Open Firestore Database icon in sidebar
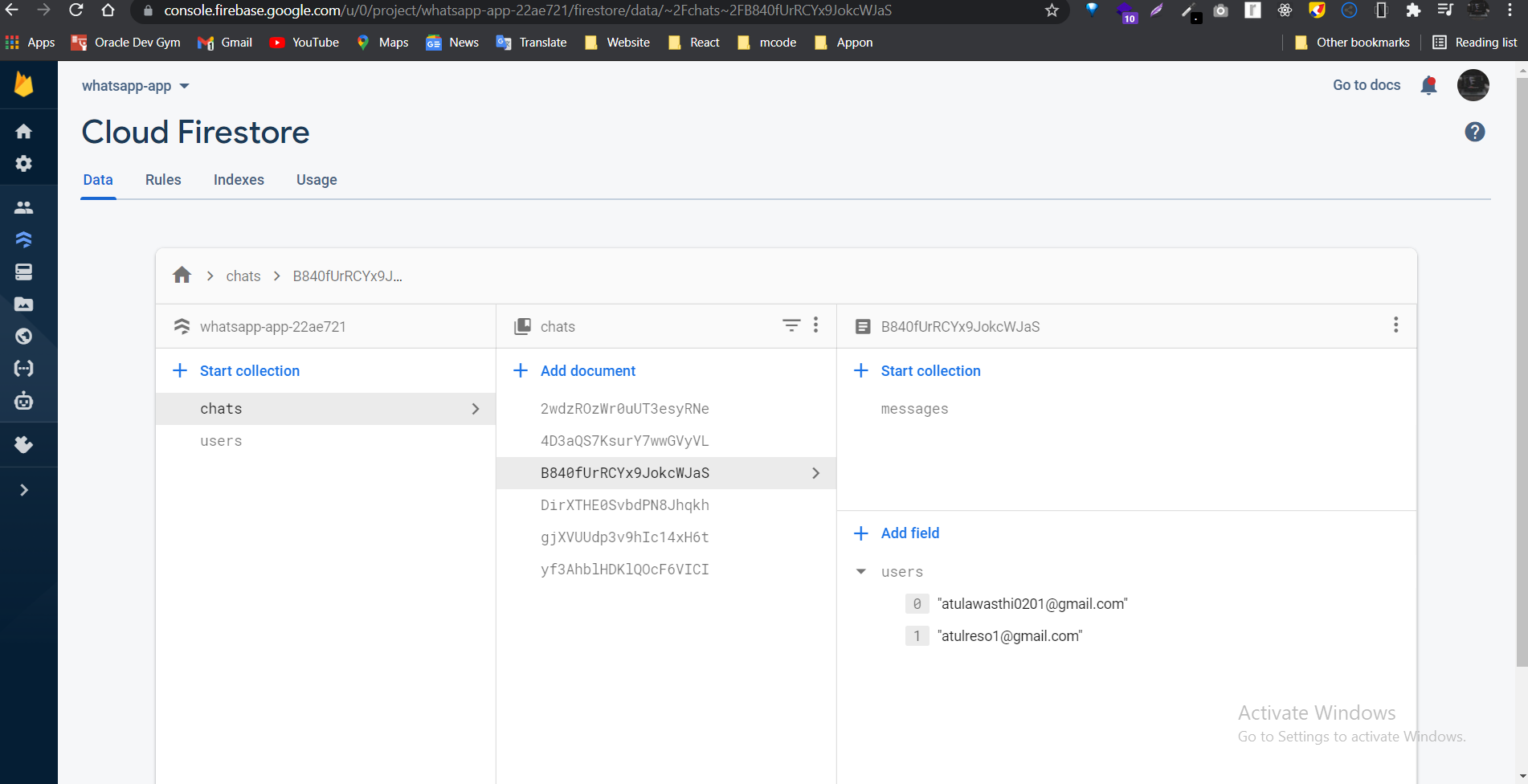This screenshot has height=784, width=1528. pyautogui.click(x=24, y=239)
